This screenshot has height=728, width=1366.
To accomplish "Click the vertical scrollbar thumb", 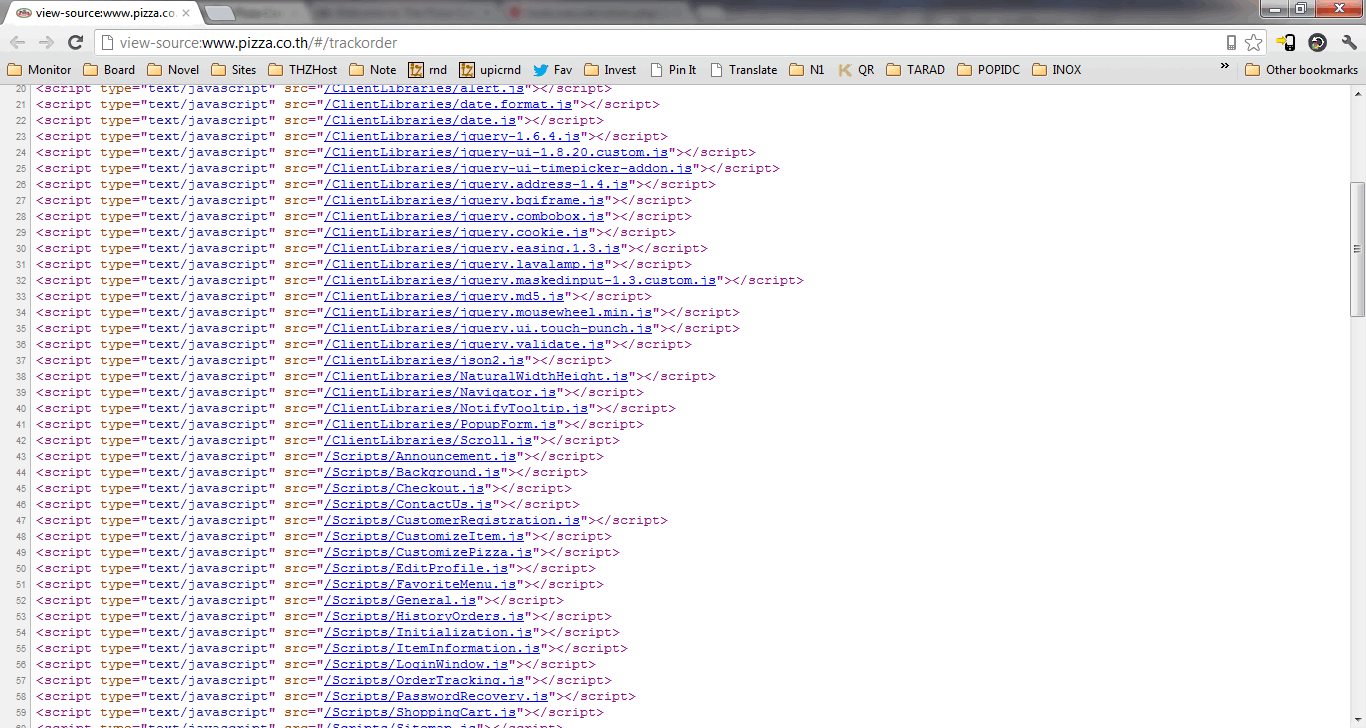I will click(1357, 249).
